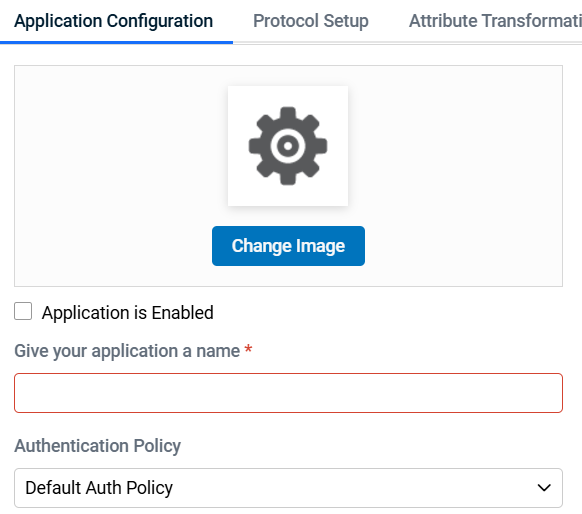The width and height of the screenshot is (582, 514).
Task: Click the Authentication Policy field label
Action: [x=98, y=446]
